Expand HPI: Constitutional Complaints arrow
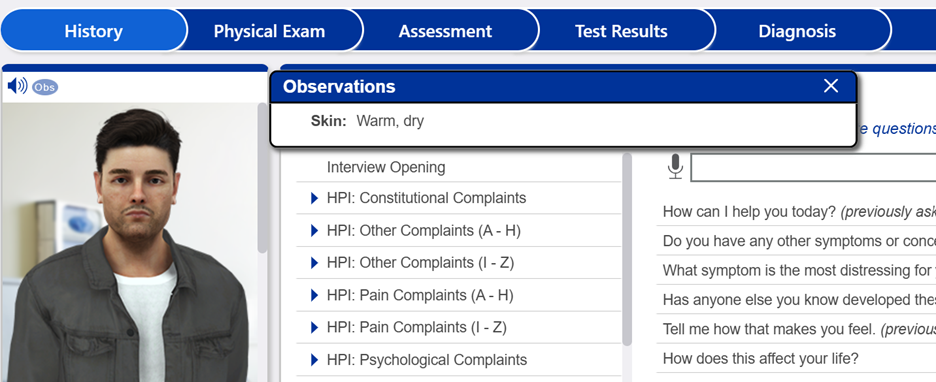Viewport: 936px width, 382px height. [x=315, y=198]
